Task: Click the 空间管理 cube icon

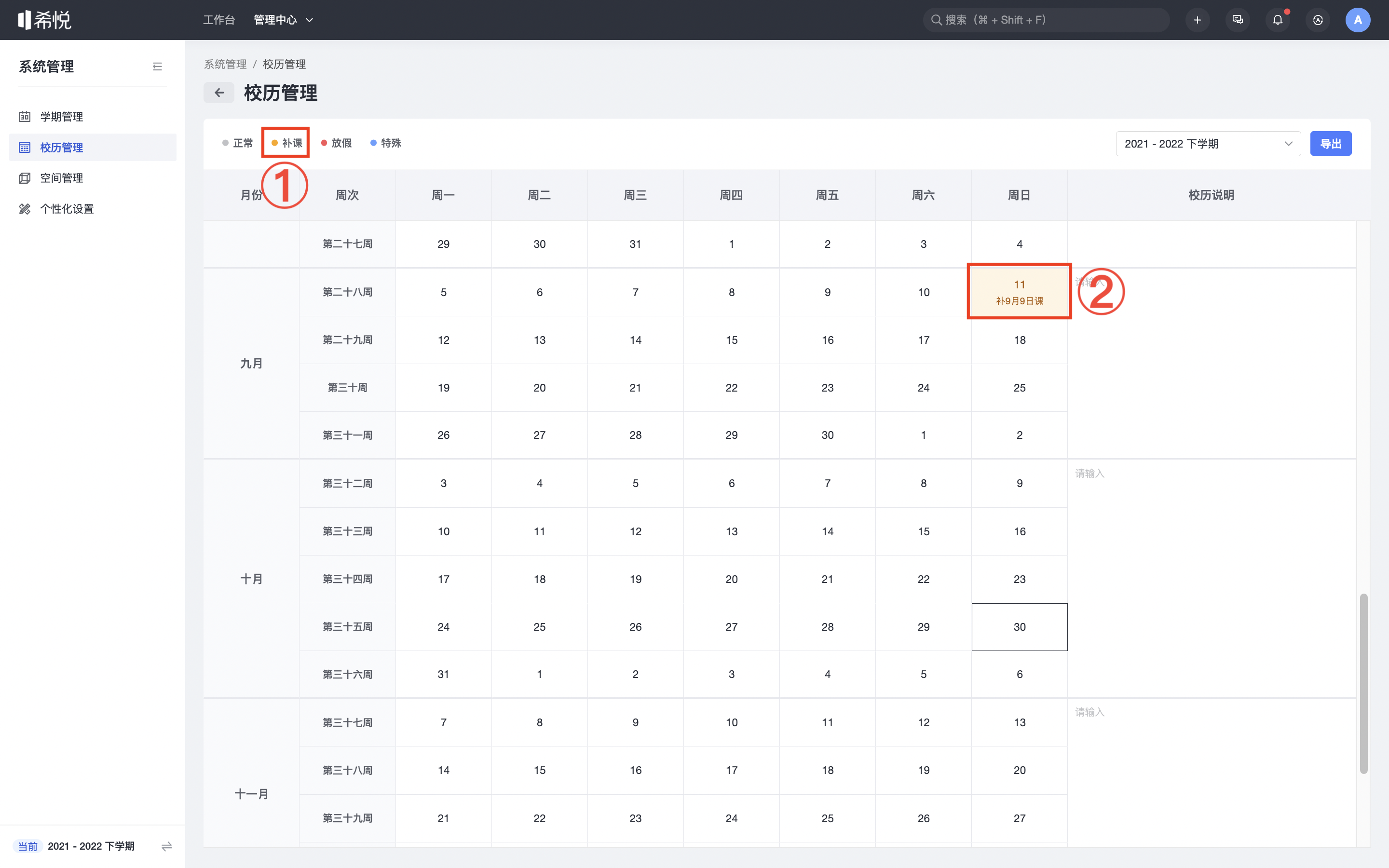Action: click(25, 178)
